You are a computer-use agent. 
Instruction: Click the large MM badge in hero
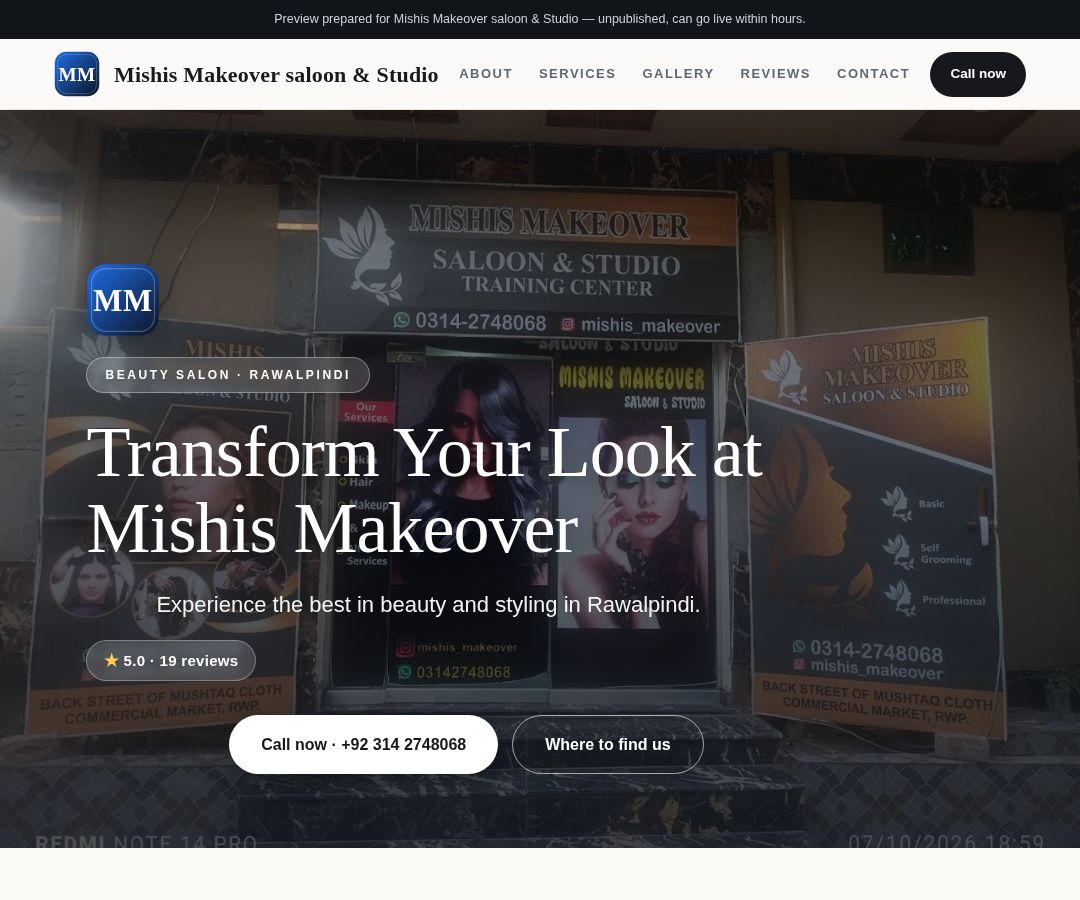[x=123, y=300]
